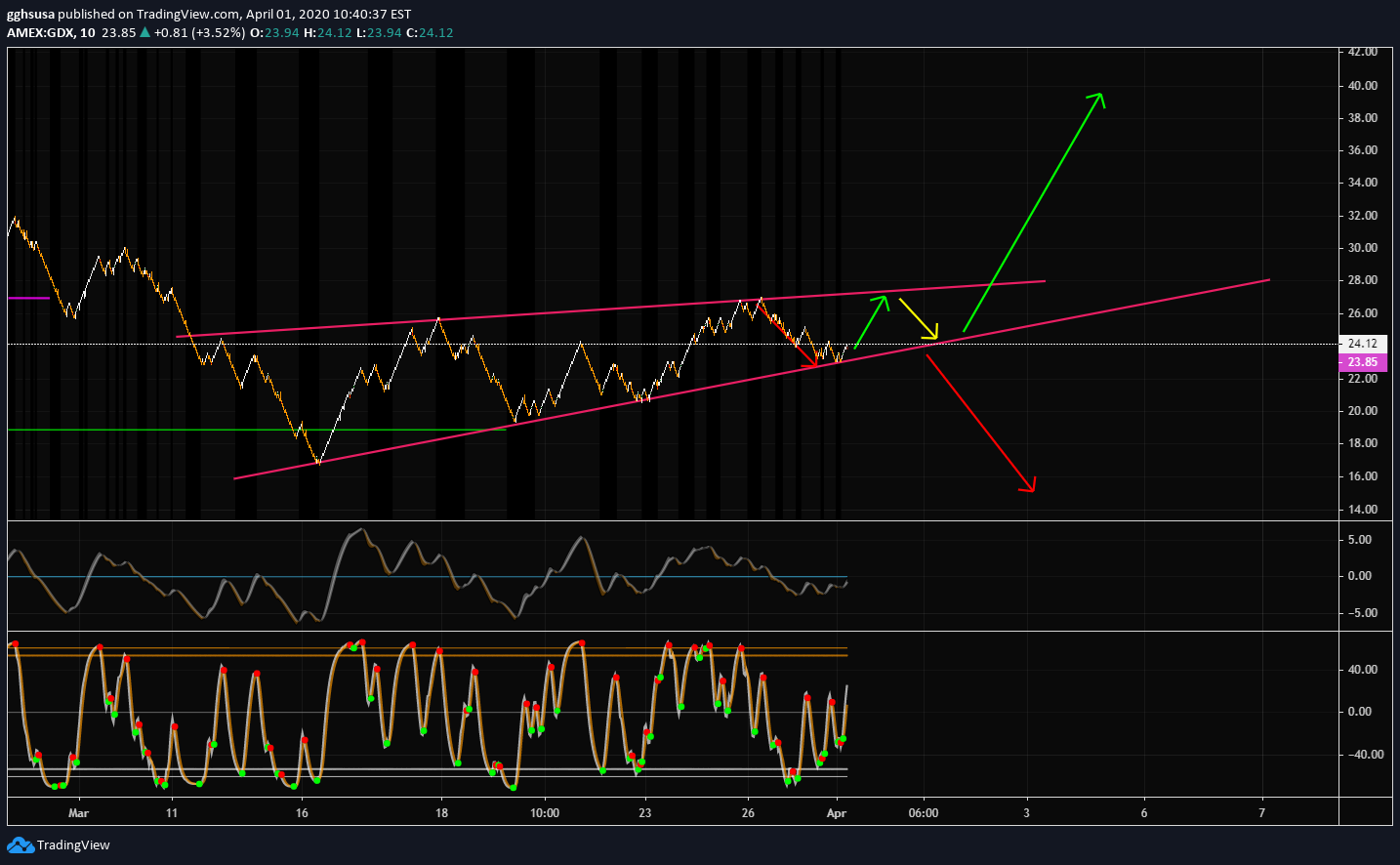Click the 3 date label on time axis
The height and width of the screenshot is (865, 1400).
point(1026,813)
